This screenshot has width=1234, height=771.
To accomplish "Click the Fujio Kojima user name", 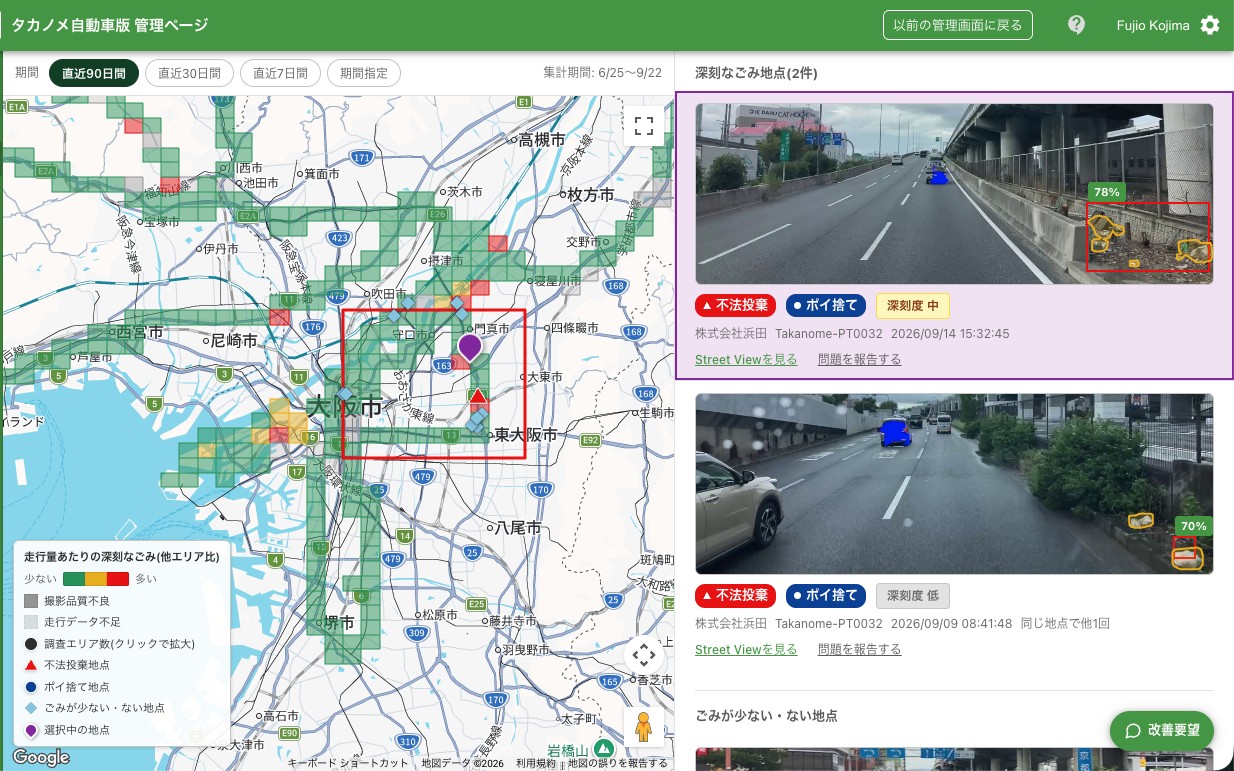I will (1153, 25).
